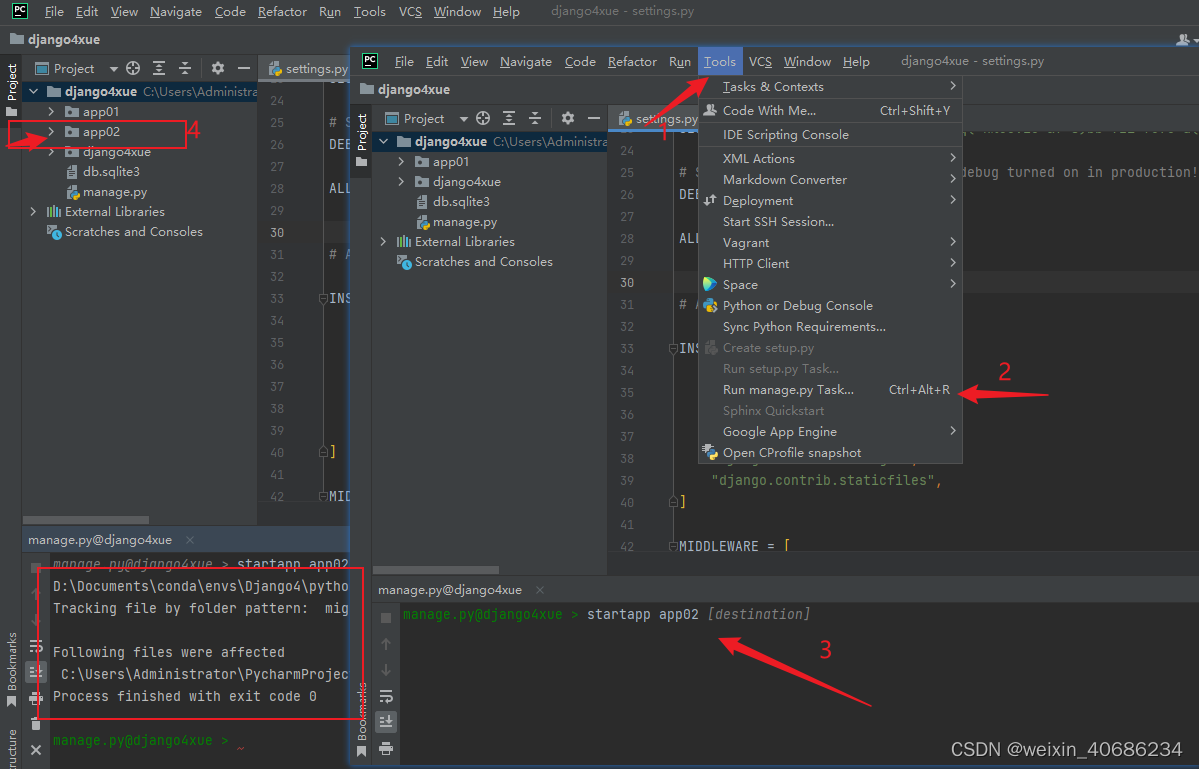Click Expand All icon in back Project toolbar

tap(159, 68)
